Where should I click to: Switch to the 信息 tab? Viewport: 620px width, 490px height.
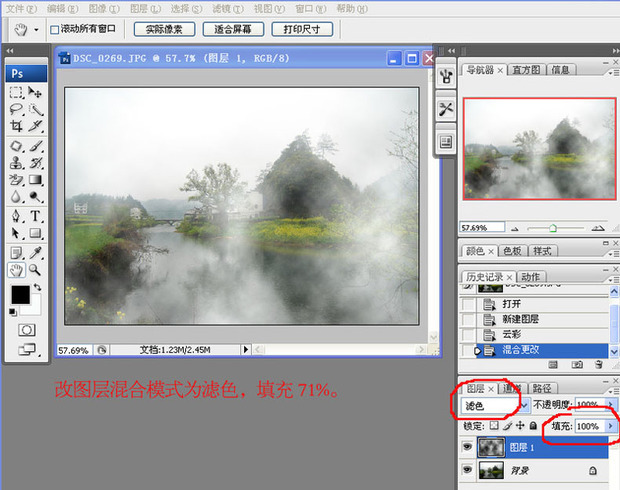click(561, 70)
